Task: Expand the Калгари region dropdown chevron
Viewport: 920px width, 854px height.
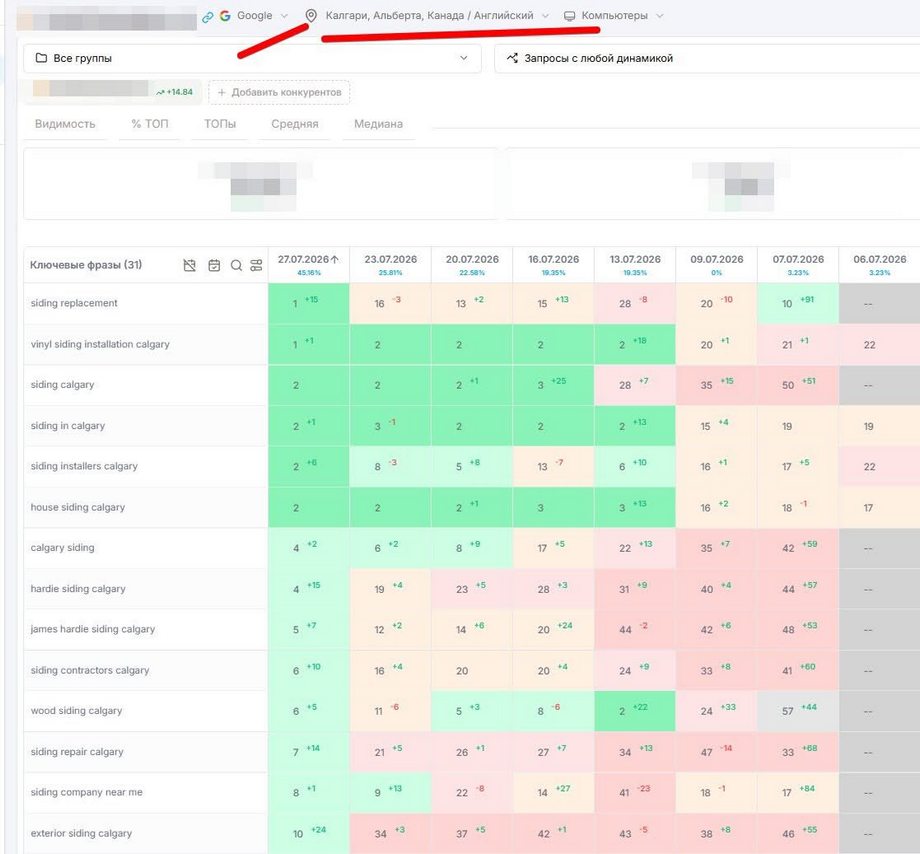Action: coord(545,16)
